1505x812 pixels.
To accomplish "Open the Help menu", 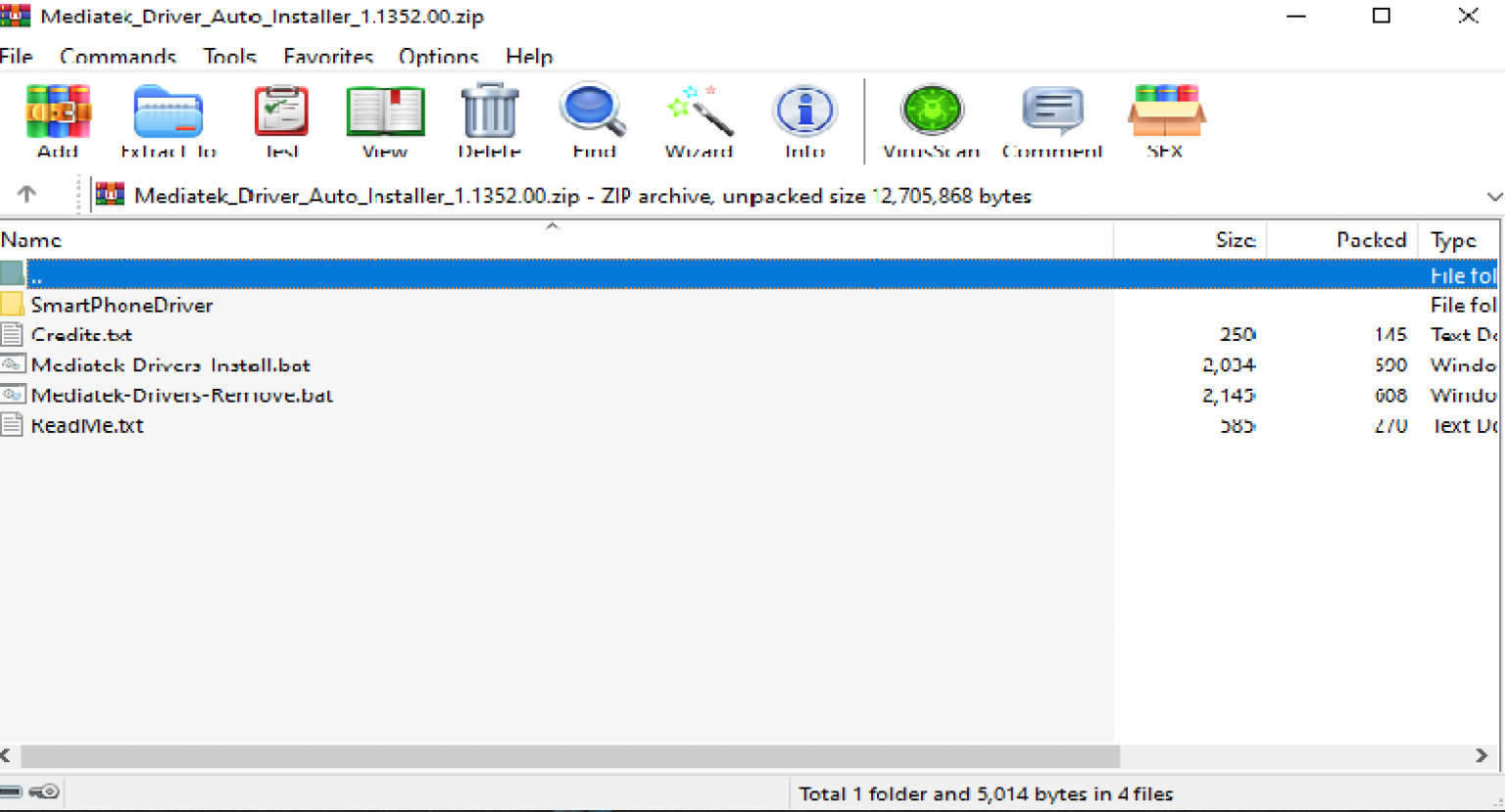I will coord(528,57).
